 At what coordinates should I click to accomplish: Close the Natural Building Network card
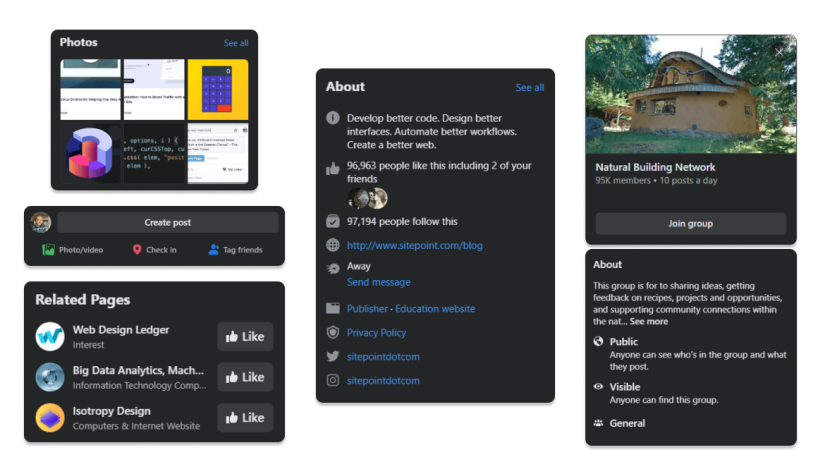[x=780, y=52]
